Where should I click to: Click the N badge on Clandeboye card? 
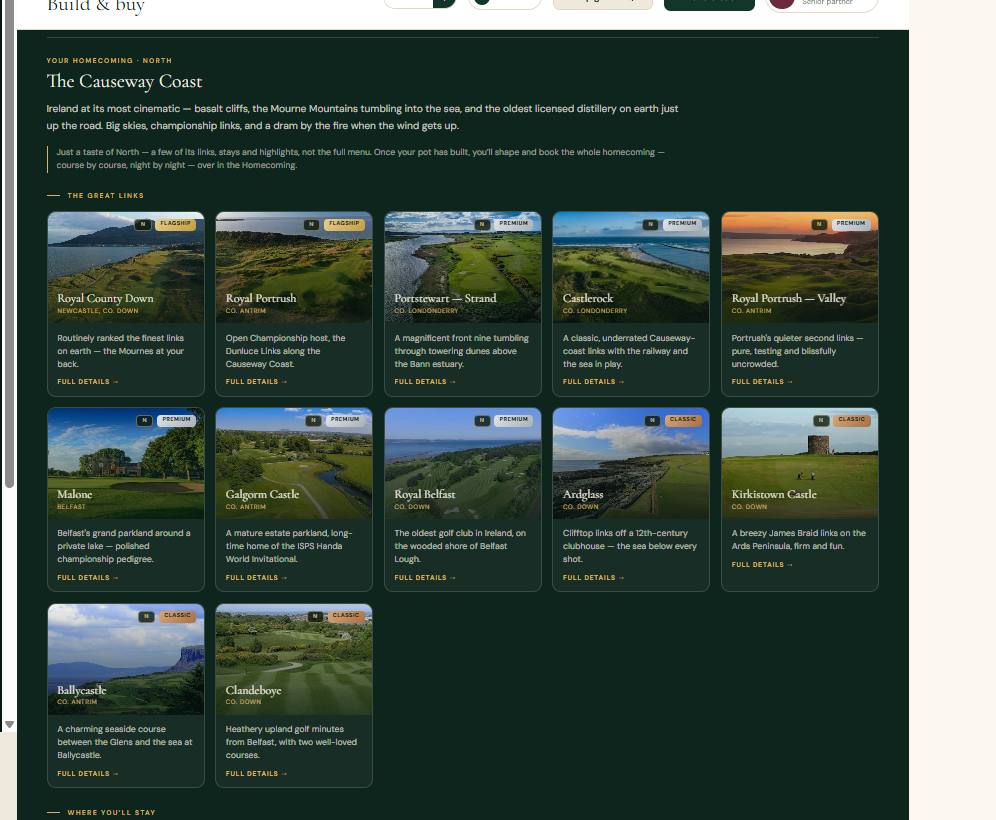pyautogui.click(x=315, y=616)
